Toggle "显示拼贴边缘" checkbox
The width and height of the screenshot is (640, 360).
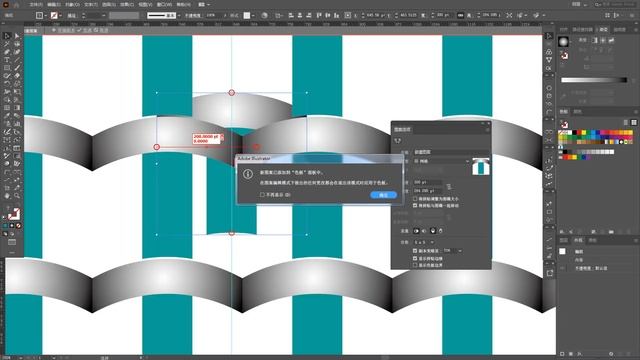tap(415, 258)
